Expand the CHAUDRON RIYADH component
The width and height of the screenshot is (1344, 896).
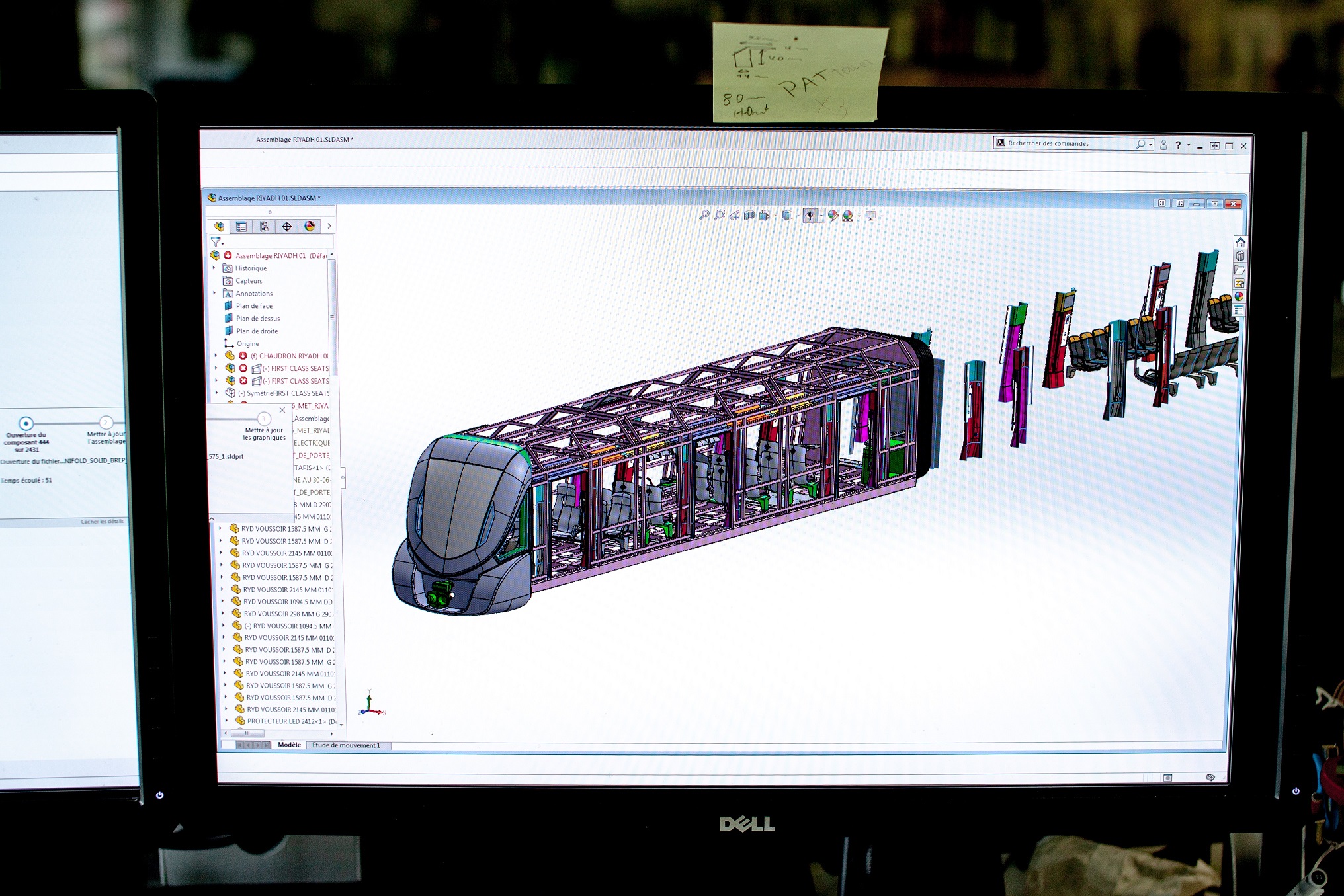point(215,356)
